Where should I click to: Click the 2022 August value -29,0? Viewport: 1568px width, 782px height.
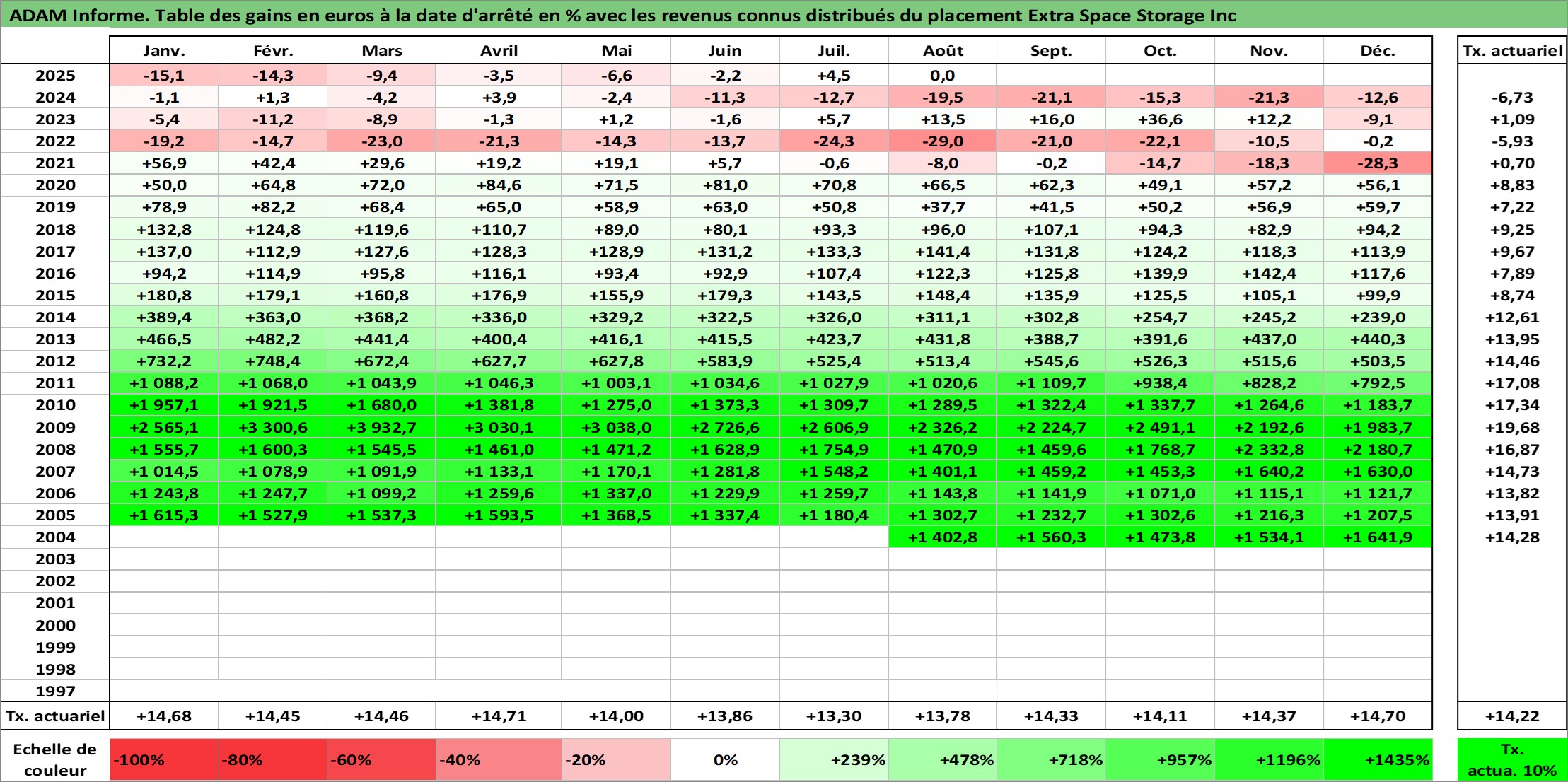coord(943,141)
